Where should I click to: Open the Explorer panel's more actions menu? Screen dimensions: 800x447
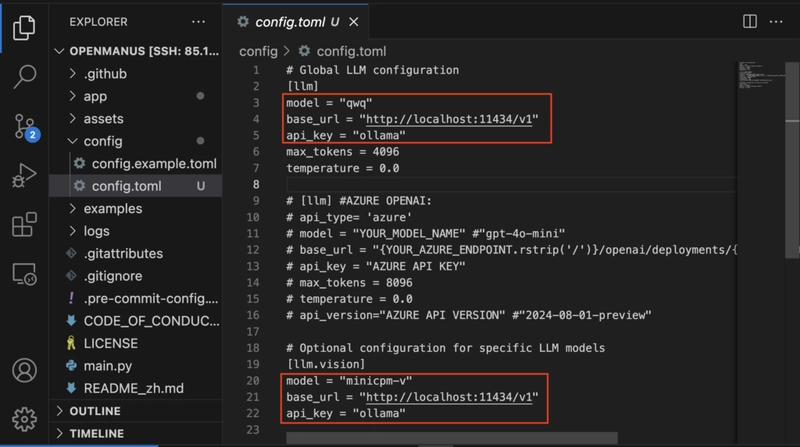(198, 22)
